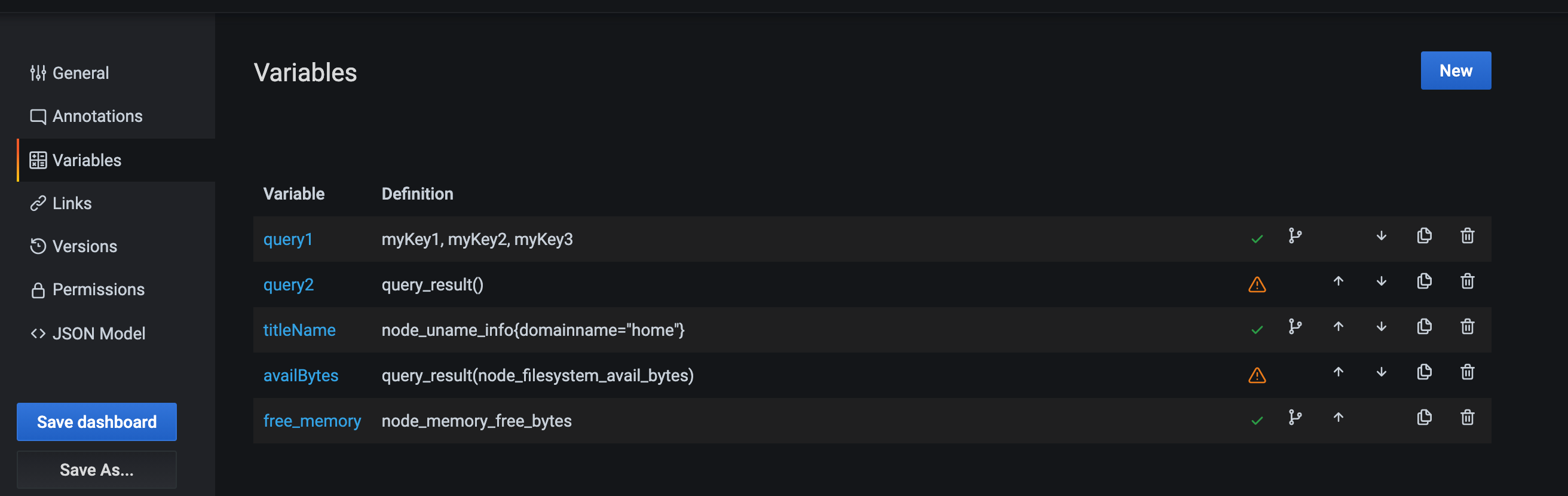The image size is (1568, 496).
Task: Click warning icon on availBytes row
Action: [1256, 375]
